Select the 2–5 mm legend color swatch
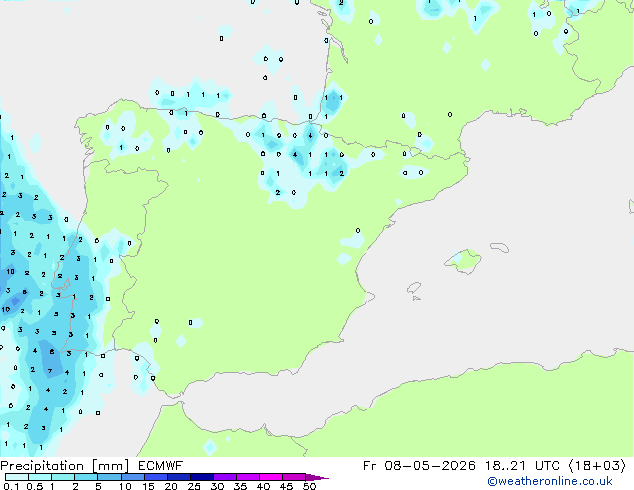The width and height of the screenshot is (634, 490). [x=86, y=477]
